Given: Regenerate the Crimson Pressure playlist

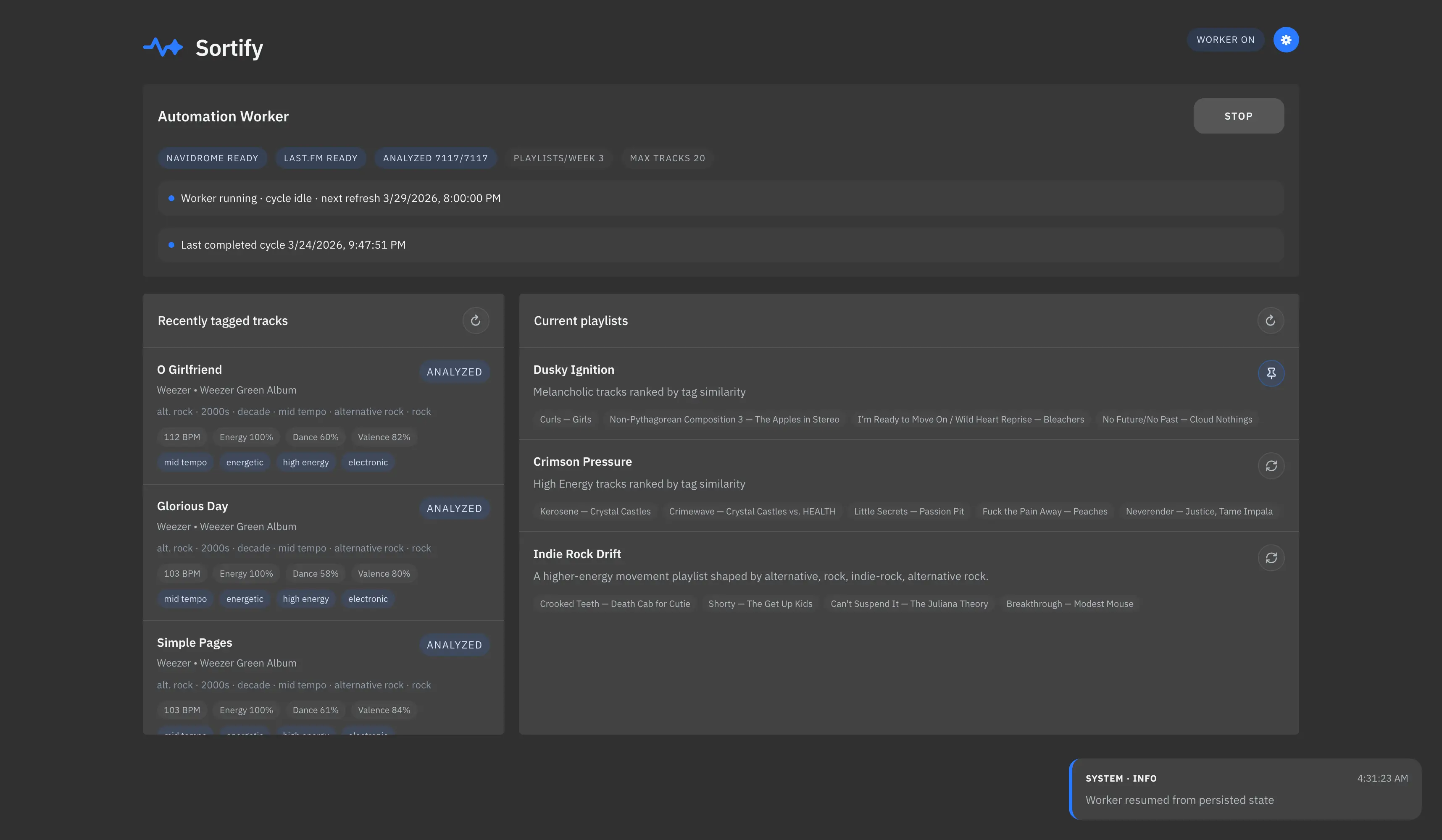Looking at the screenshot, I should 1271,465.
